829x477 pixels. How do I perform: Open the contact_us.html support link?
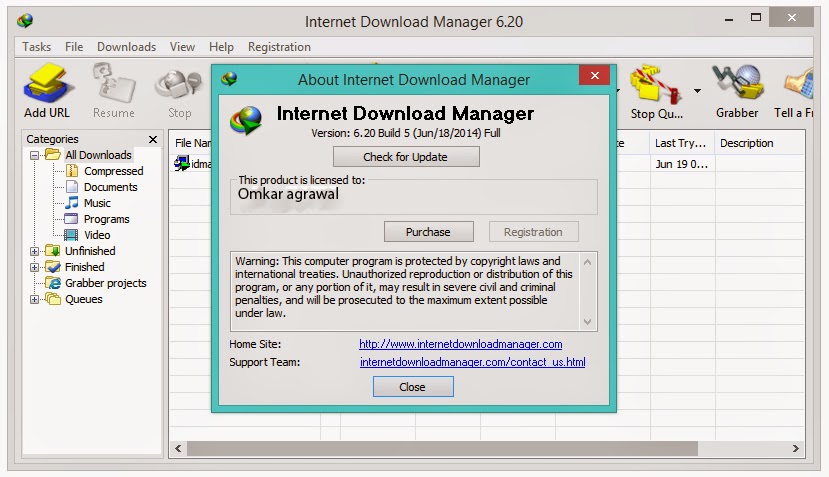[473, 362]
